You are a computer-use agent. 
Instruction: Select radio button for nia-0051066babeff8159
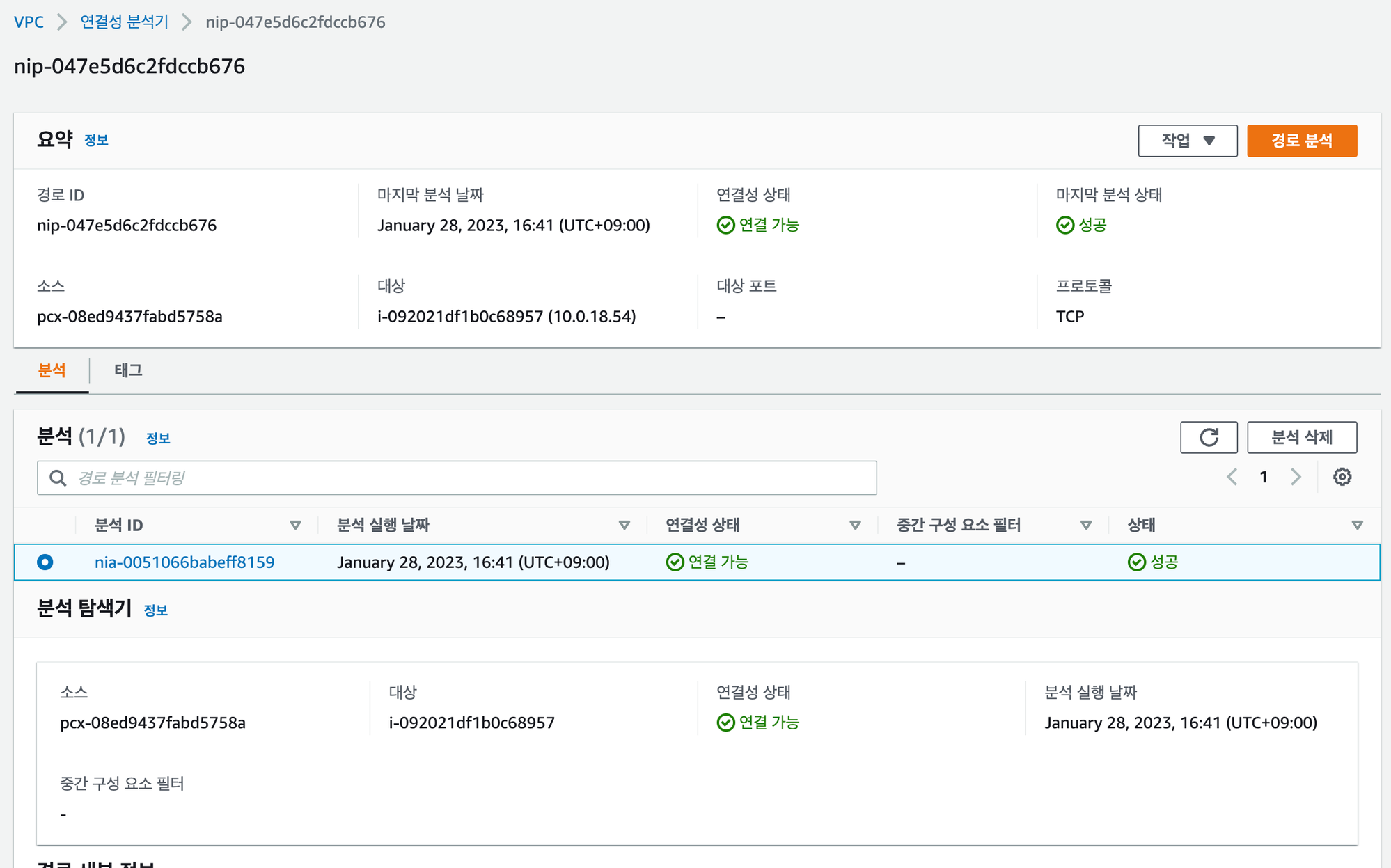pyautogui.click(x=45, y=562)
